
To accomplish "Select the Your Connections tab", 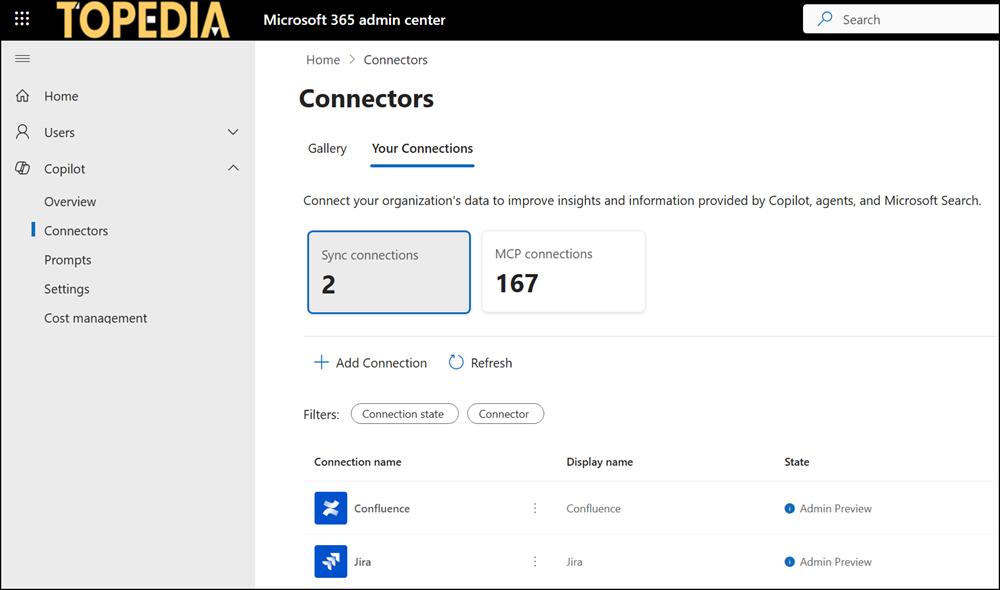I will pos(422,148).
